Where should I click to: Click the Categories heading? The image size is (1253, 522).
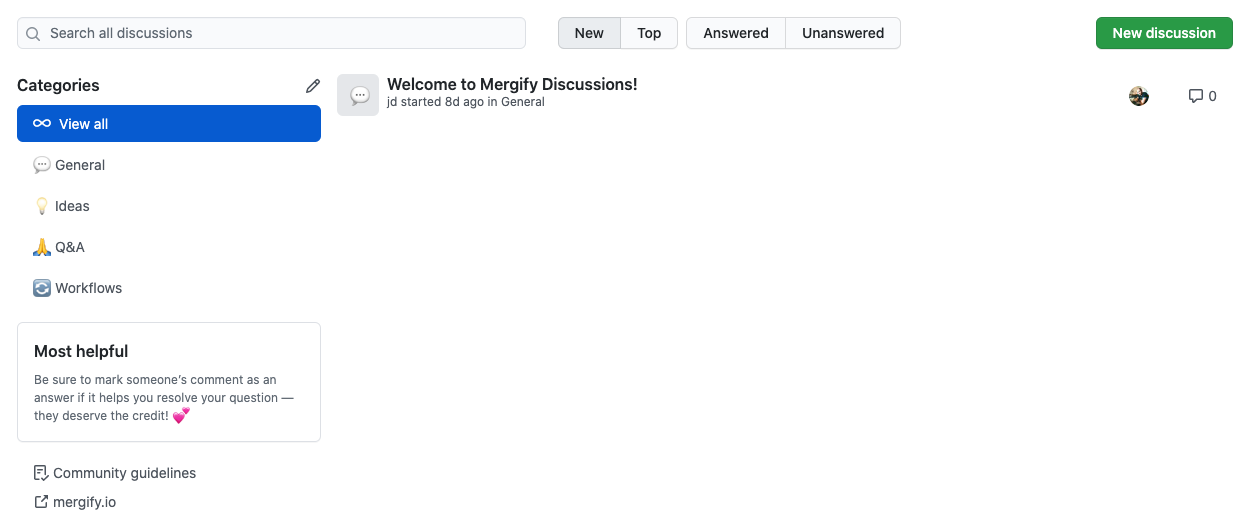(58, 86)
